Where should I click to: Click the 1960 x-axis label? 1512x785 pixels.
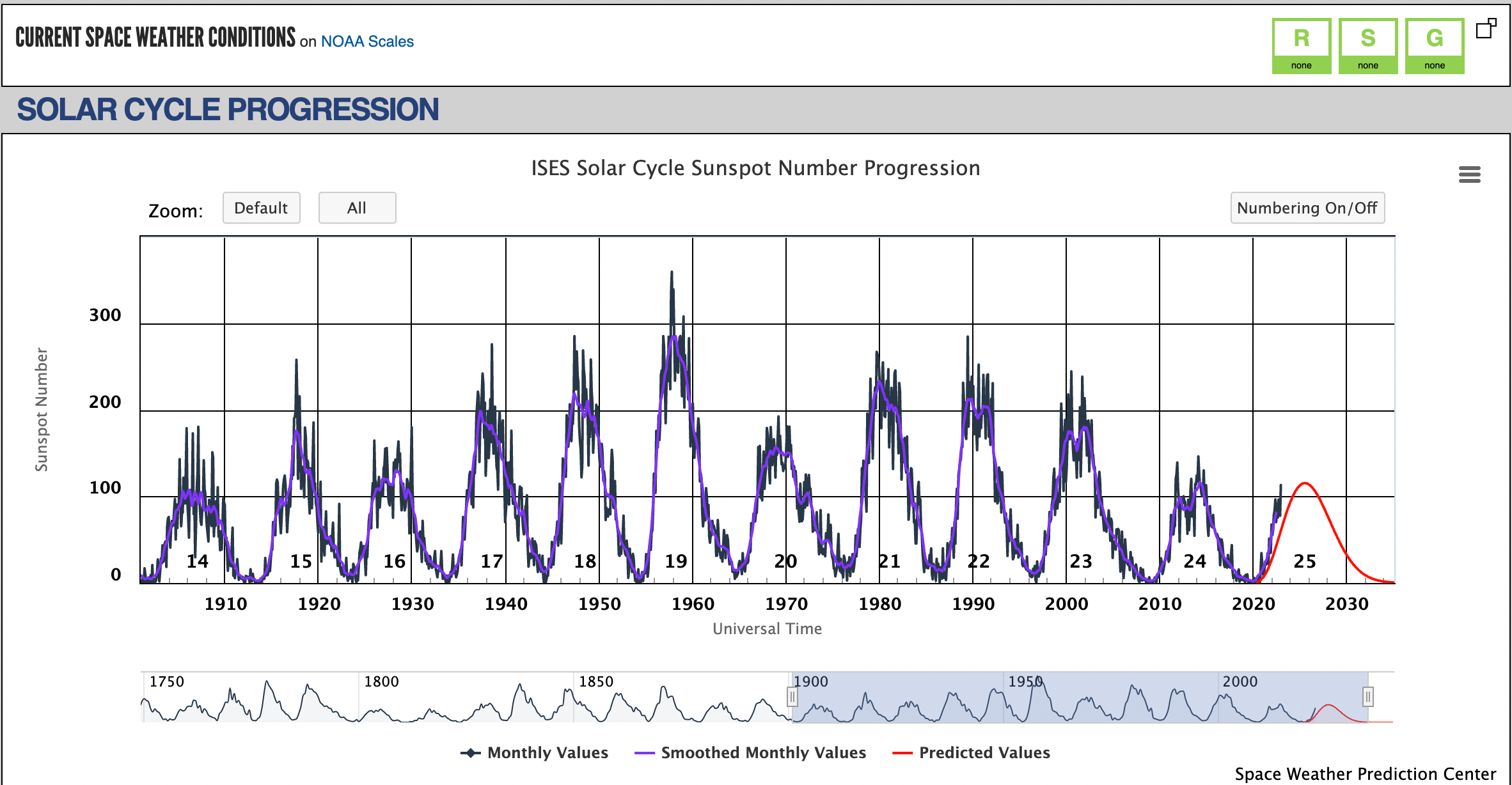click(693, 604)
